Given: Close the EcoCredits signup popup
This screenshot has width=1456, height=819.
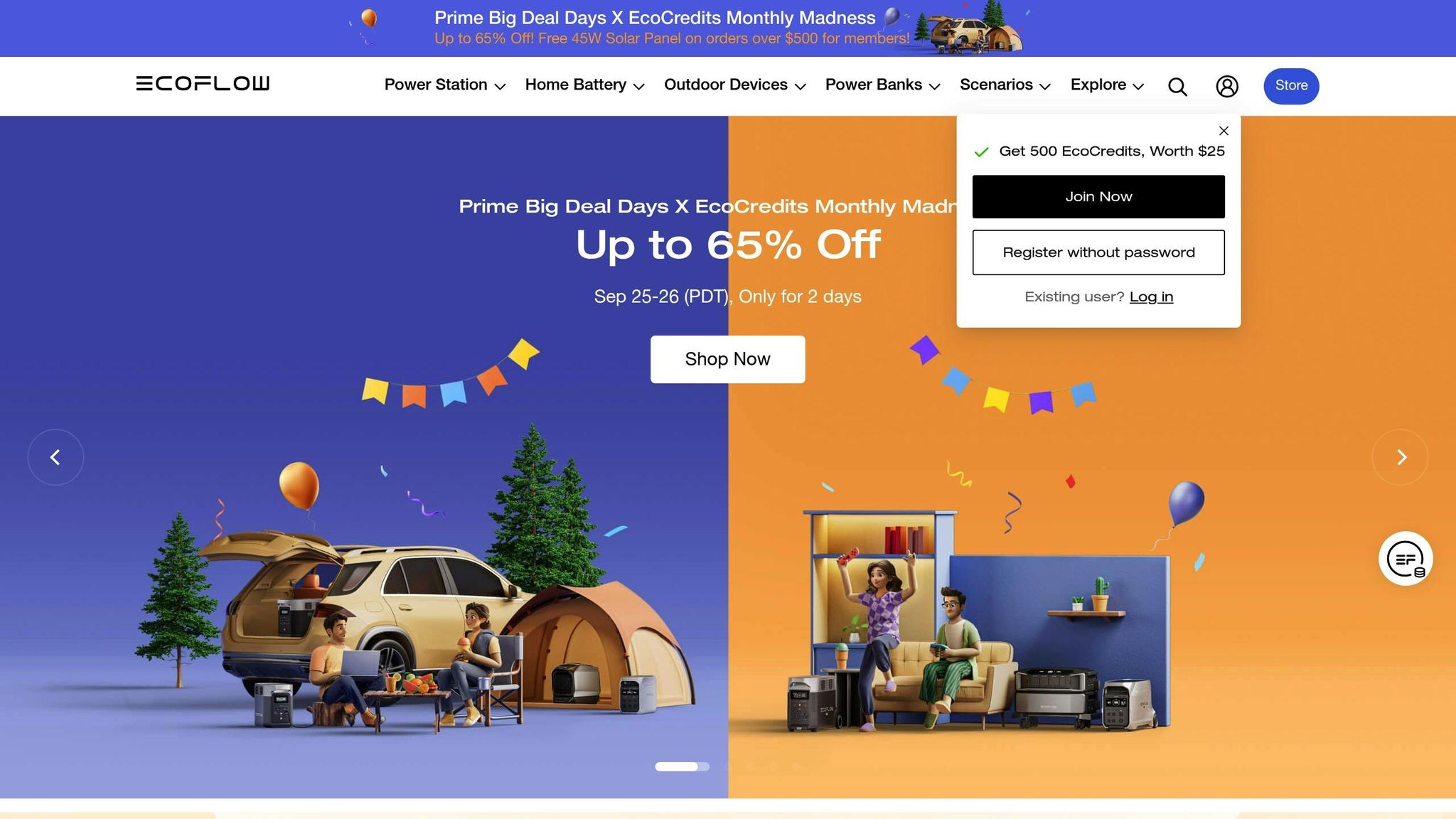Looking at the screenshot, I should click(1224, 131).
